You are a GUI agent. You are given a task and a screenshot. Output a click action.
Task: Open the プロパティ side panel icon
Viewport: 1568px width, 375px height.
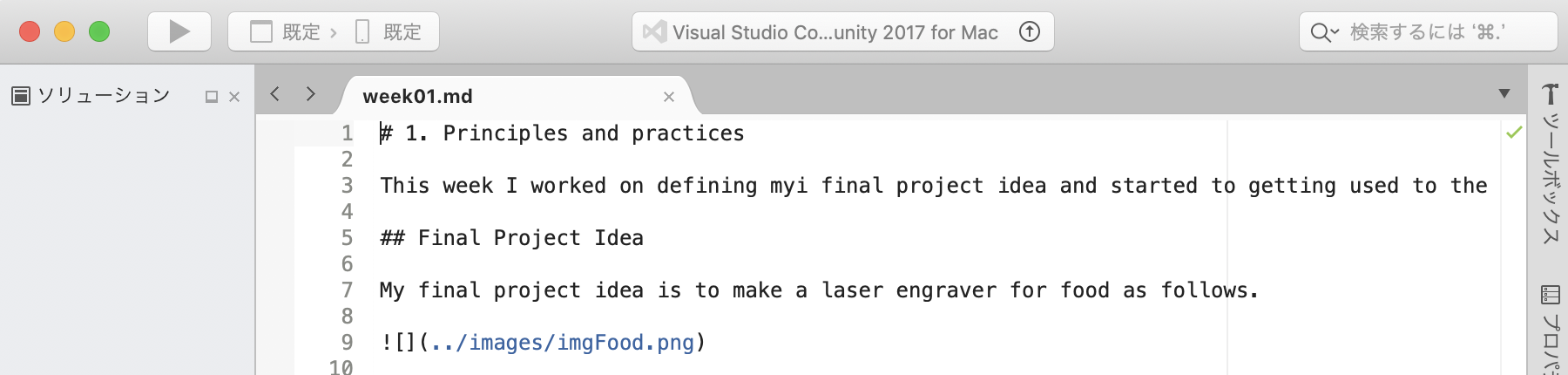tap(1550, 331)
